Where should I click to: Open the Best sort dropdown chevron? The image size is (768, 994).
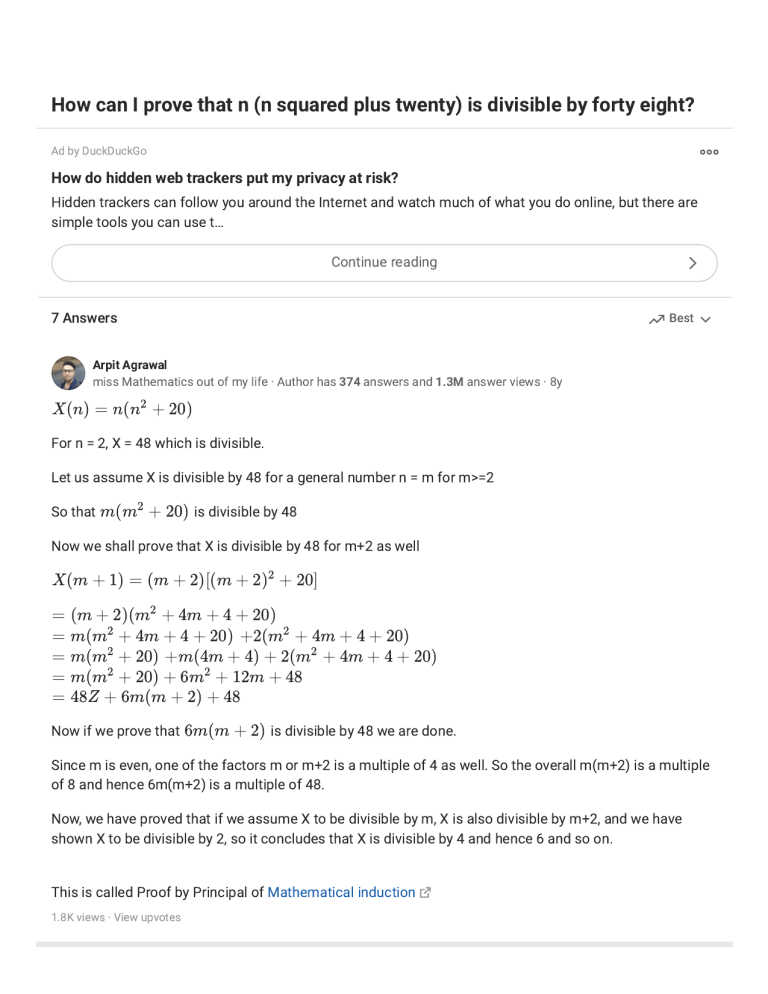[x=706, y=319]
